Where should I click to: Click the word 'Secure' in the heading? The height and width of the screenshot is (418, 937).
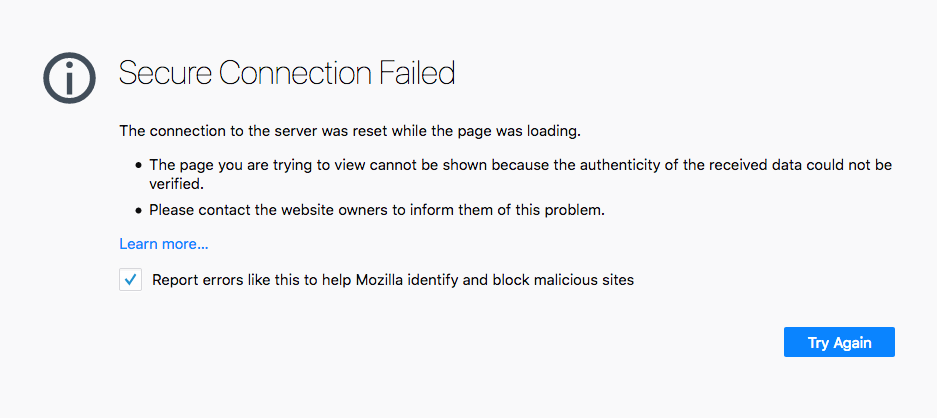[x=166, y=73]
